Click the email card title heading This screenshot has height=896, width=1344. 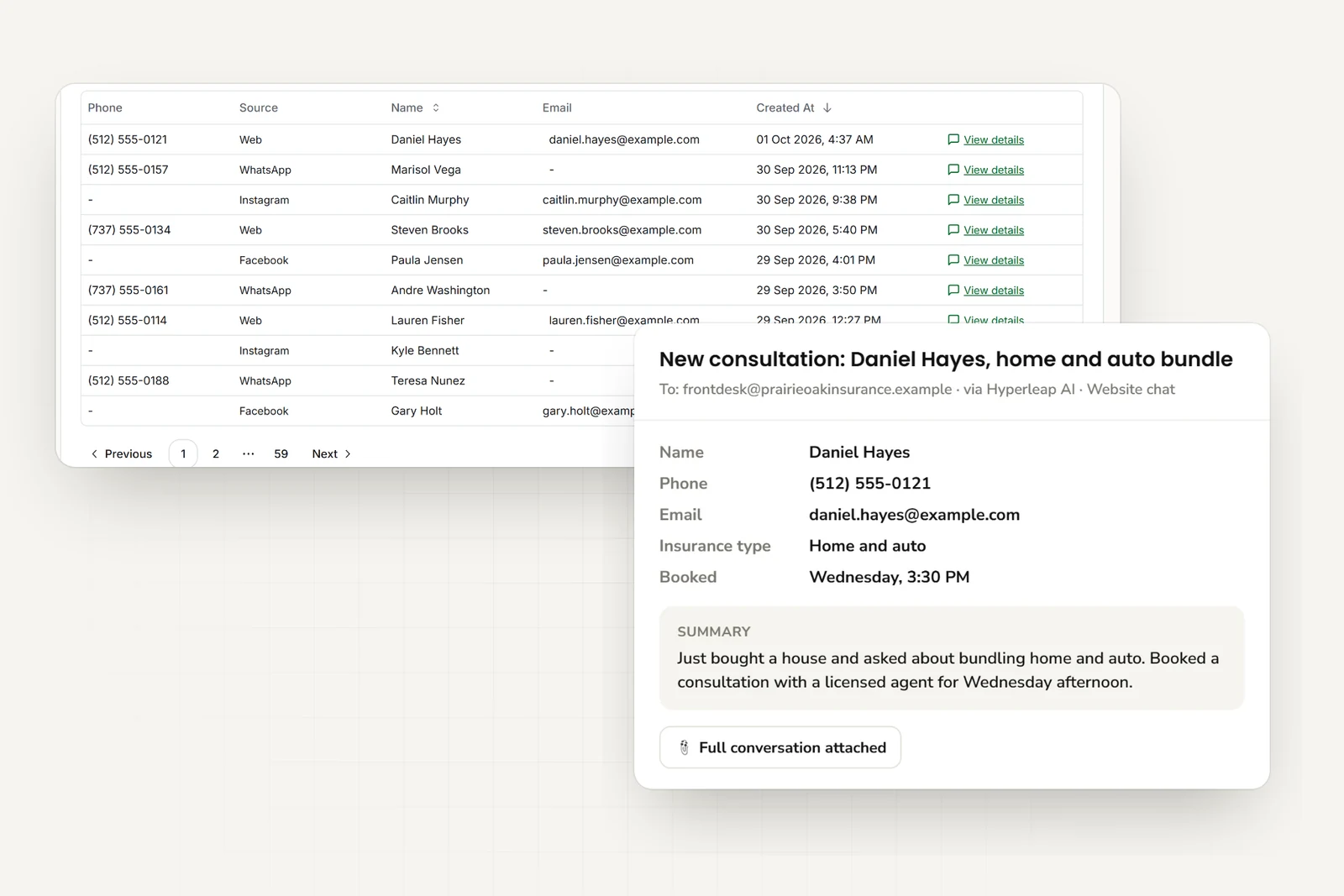(x=946, y=359)
